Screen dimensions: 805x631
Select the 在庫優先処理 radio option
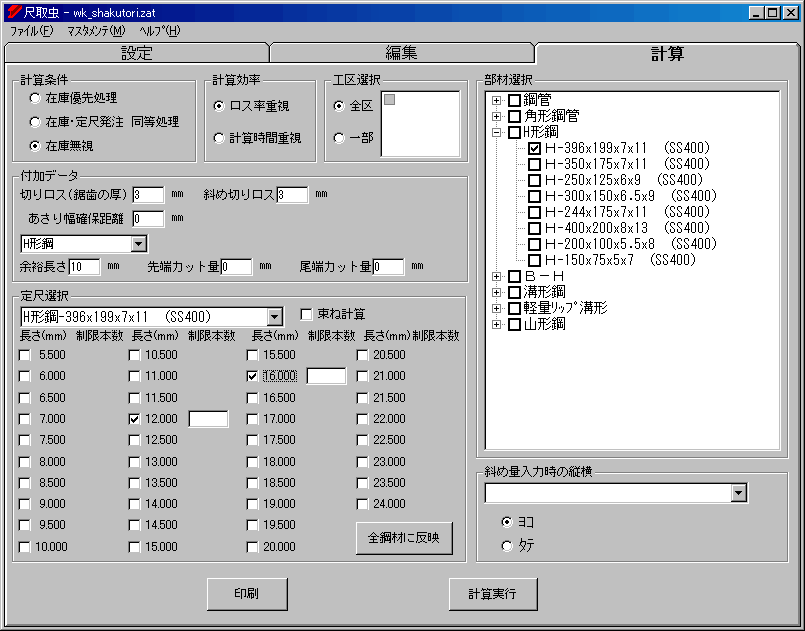click(36, 98)
